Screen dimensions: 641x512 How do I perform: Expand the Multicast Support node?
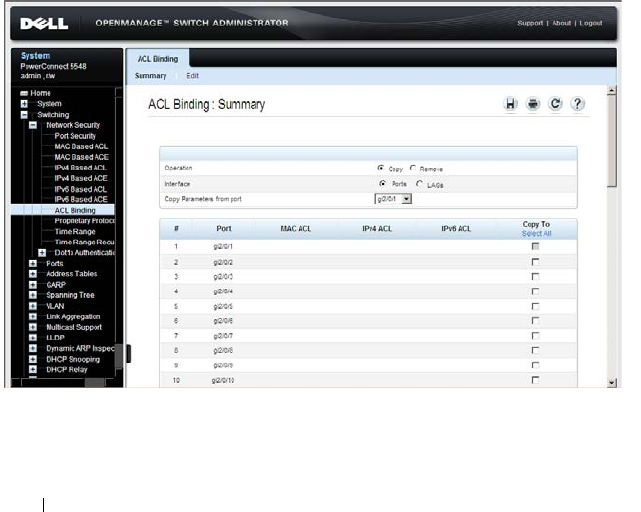(33, 327)
